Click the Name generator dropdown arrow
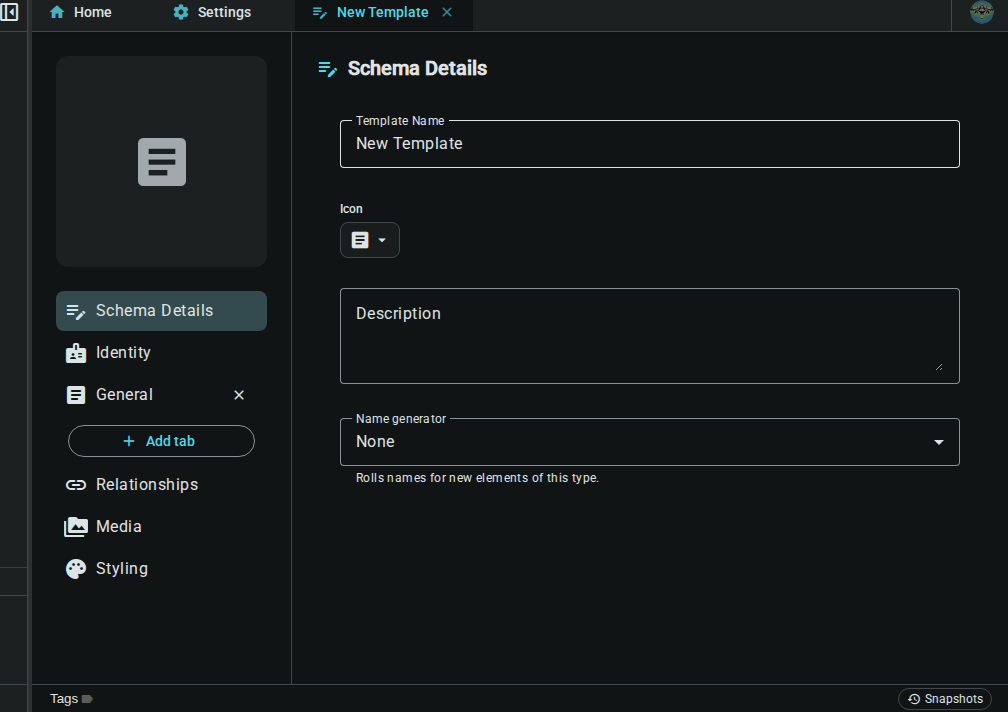 pyautogui.click(x=939, y=442)
